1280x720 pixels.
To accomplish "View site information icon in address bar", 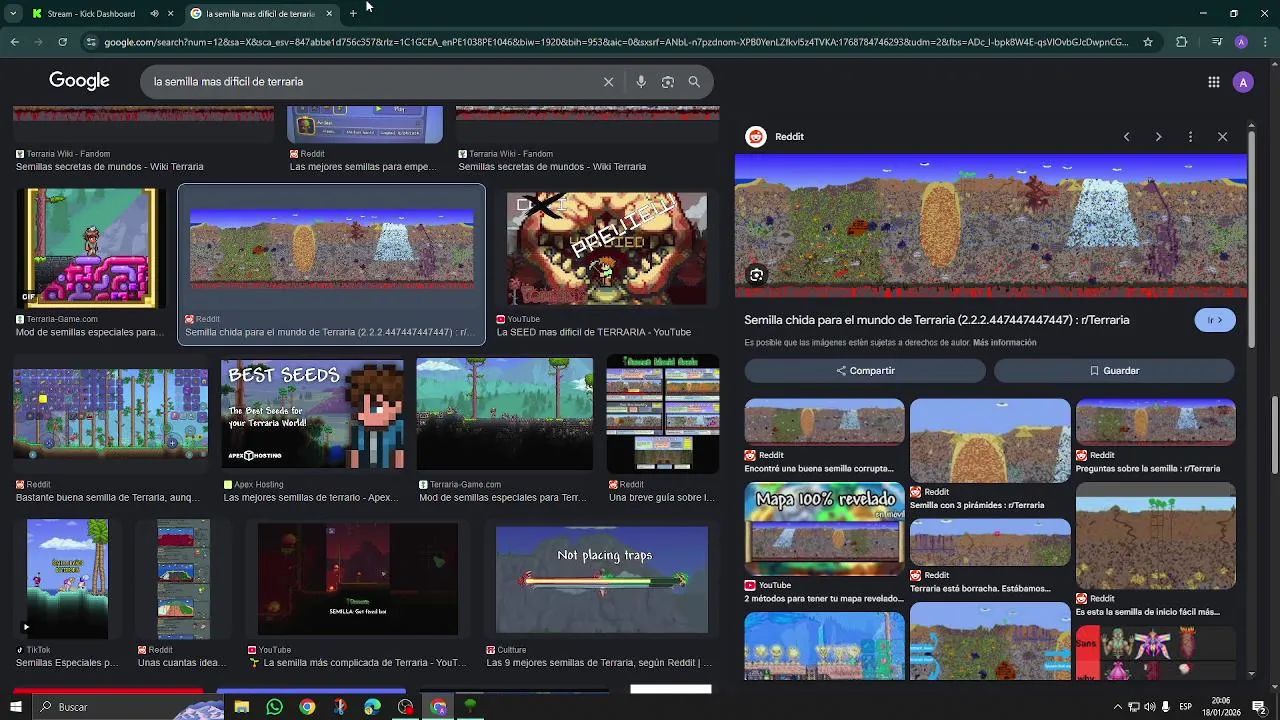I will coord(91,42).
